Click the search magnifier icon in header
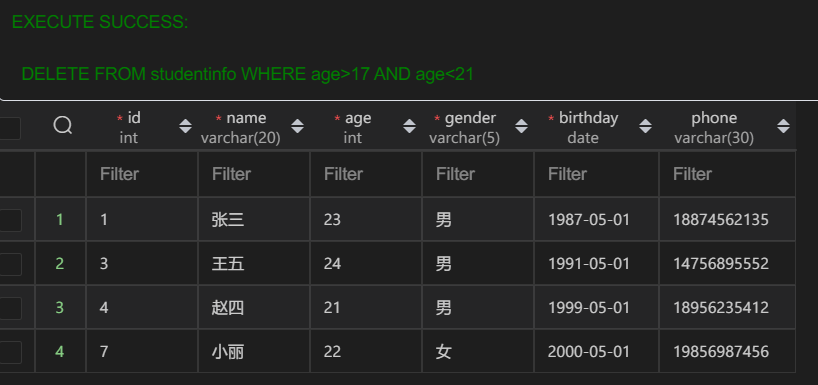Image resolution: width=818 pixels, height=385 pixels. [x=63, y=125]
